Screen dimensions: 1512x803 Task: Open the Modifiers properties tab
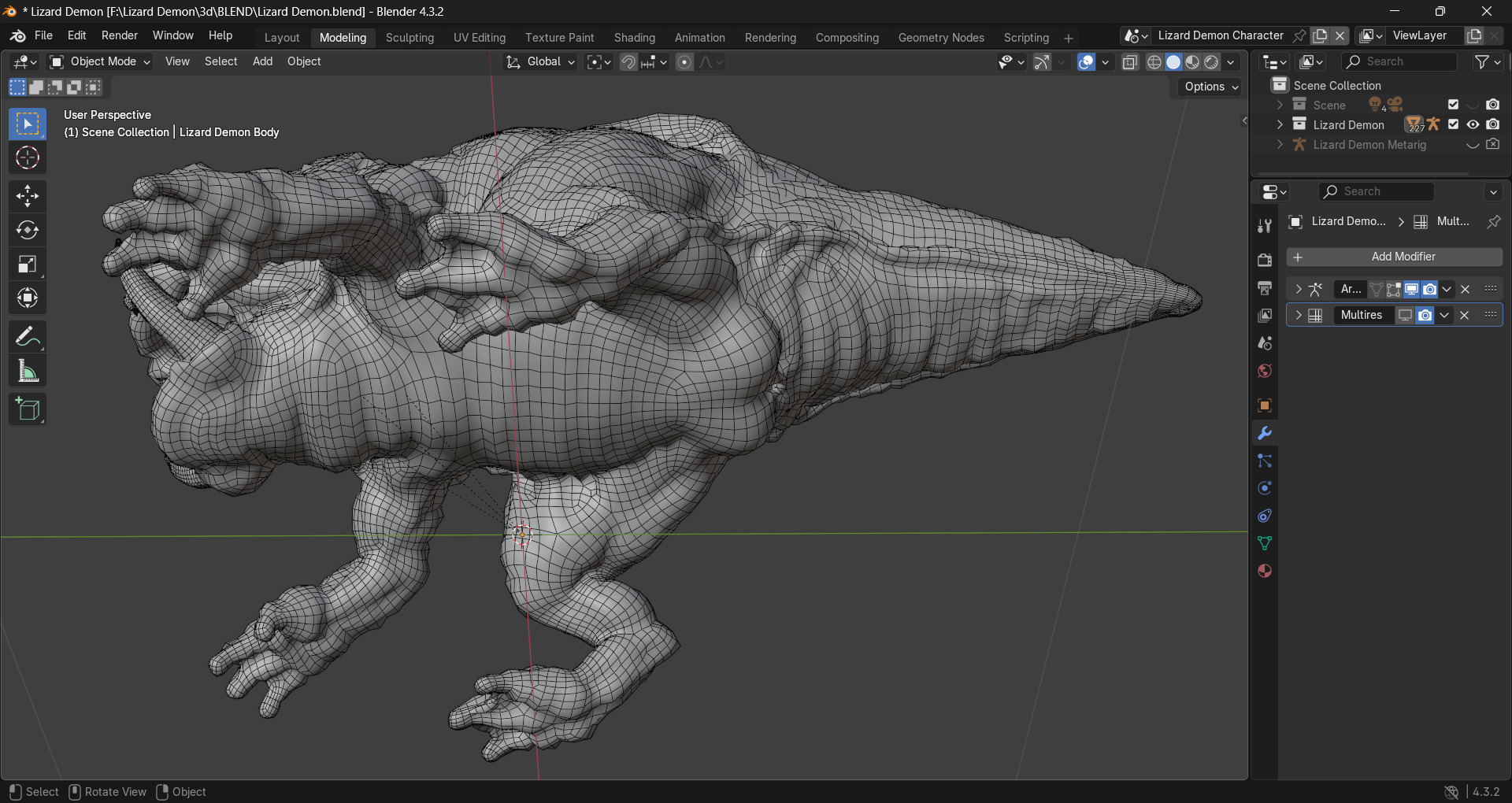click(1265, 433)
